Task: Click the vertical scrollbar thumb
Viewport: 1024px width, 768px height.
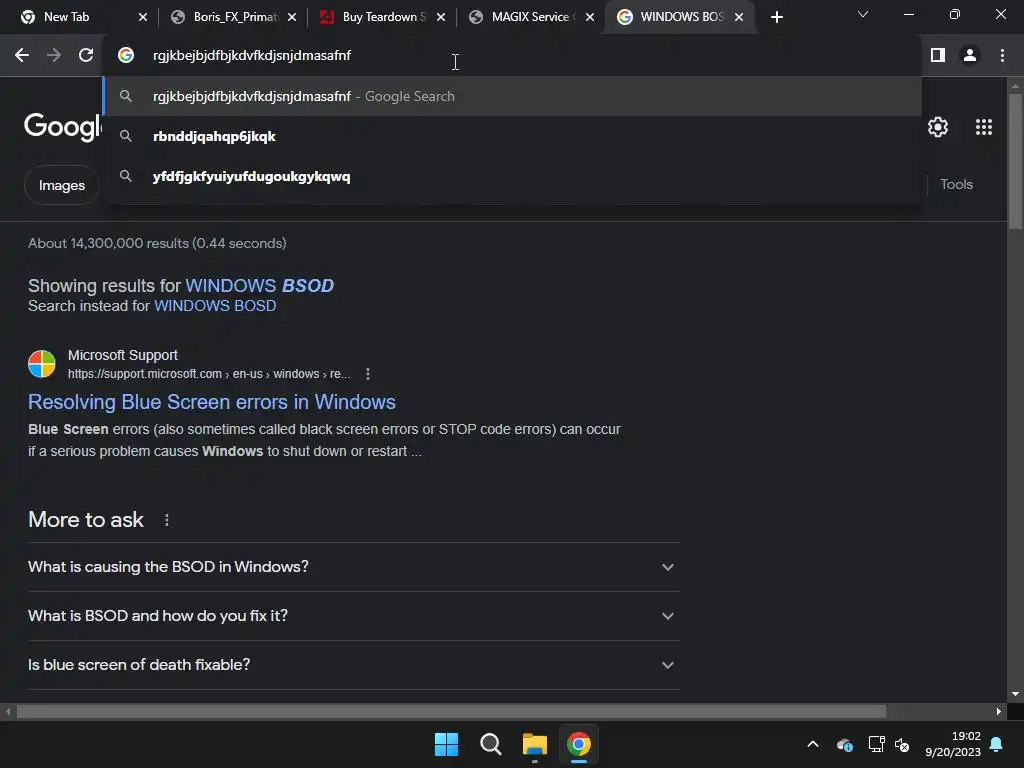Action: 1015,161
